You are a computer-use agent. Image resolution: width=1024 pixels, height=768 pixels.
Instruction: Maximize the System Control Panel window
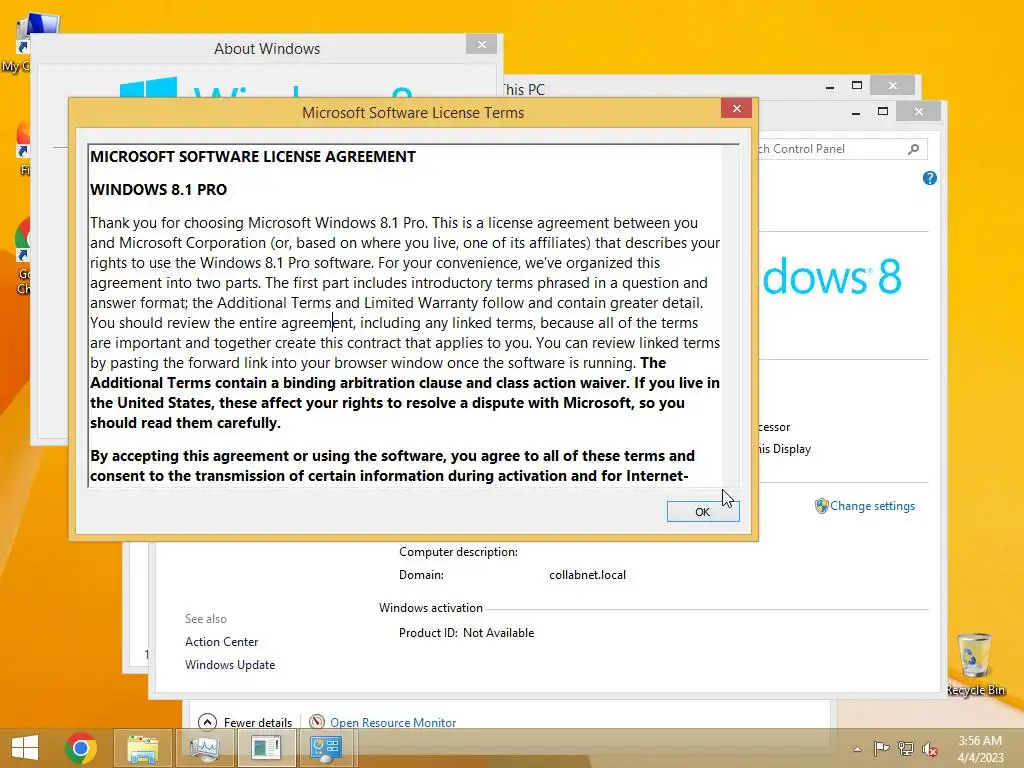click(x=883, y=112)
